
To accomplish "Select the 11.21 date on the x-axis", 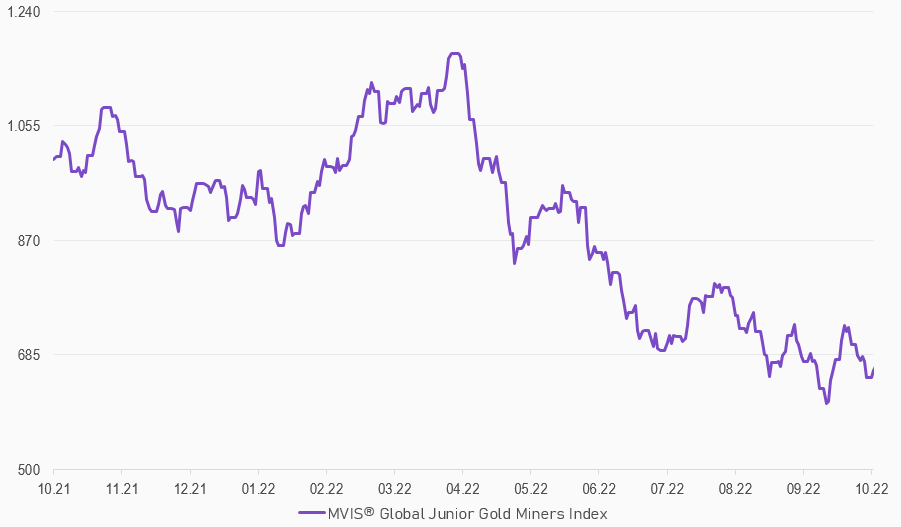I will (121, 488).
